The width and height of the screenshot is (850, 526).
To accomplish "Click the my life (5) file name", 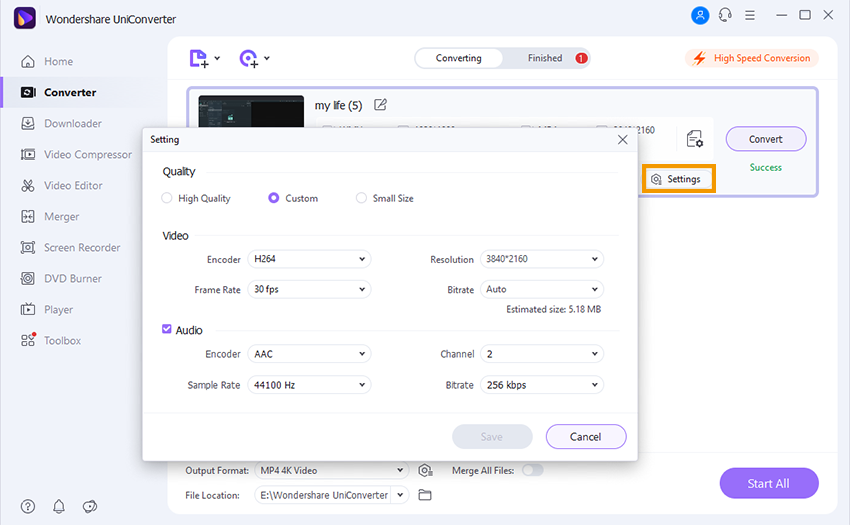I will click(x=338, y=105).
